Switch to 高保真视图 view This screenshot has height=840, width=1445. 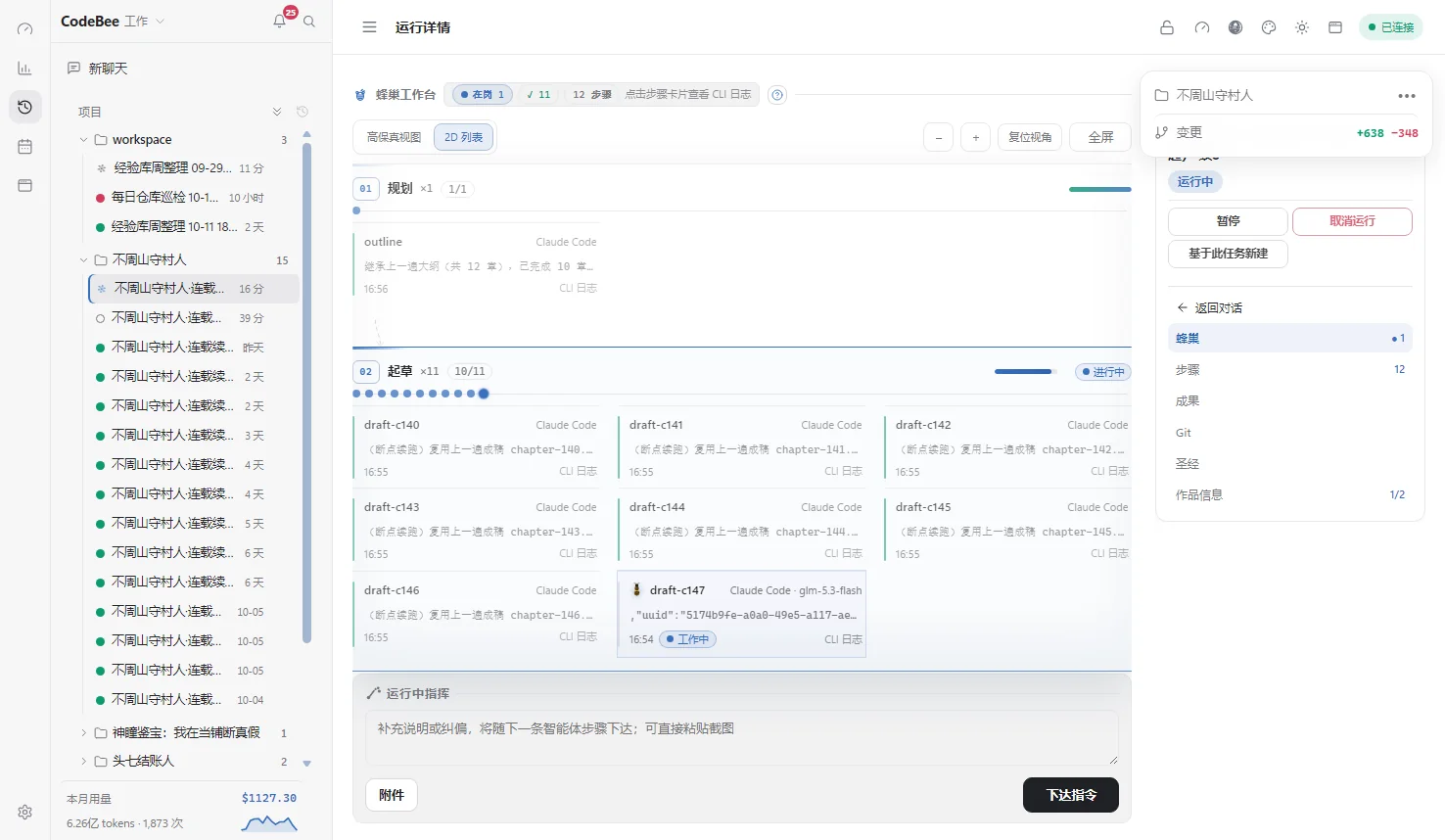[x=394, y=137]
